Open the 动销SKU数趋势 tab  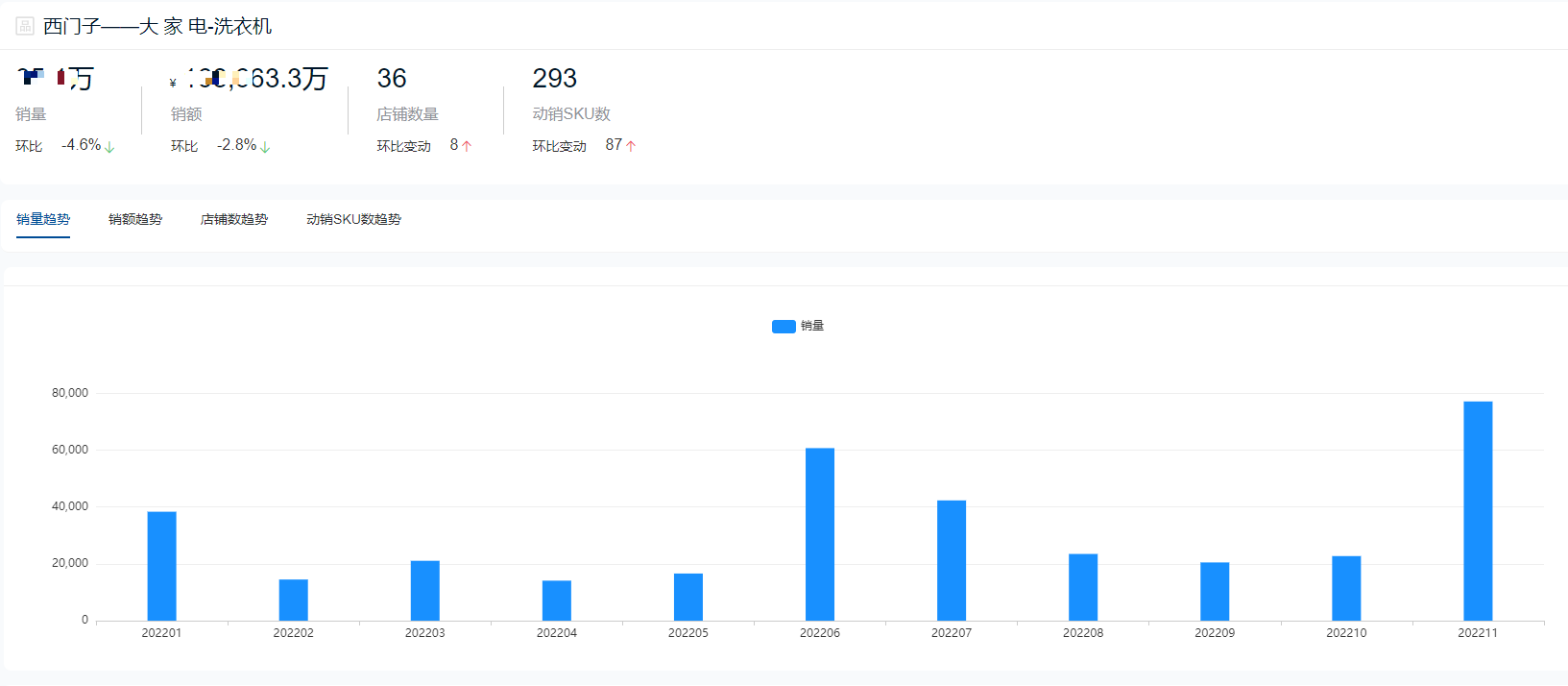(353, 219)
